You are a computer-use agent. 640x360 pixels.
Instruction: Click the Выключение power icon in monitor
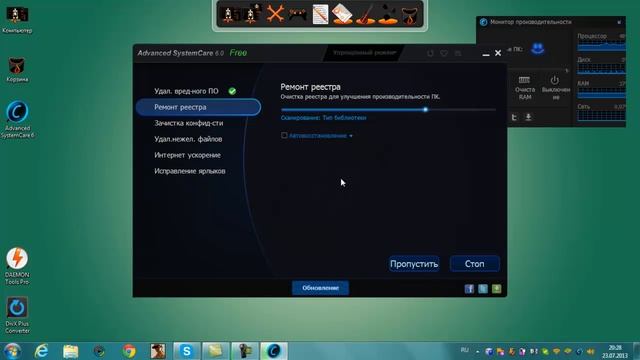[555, 88]
